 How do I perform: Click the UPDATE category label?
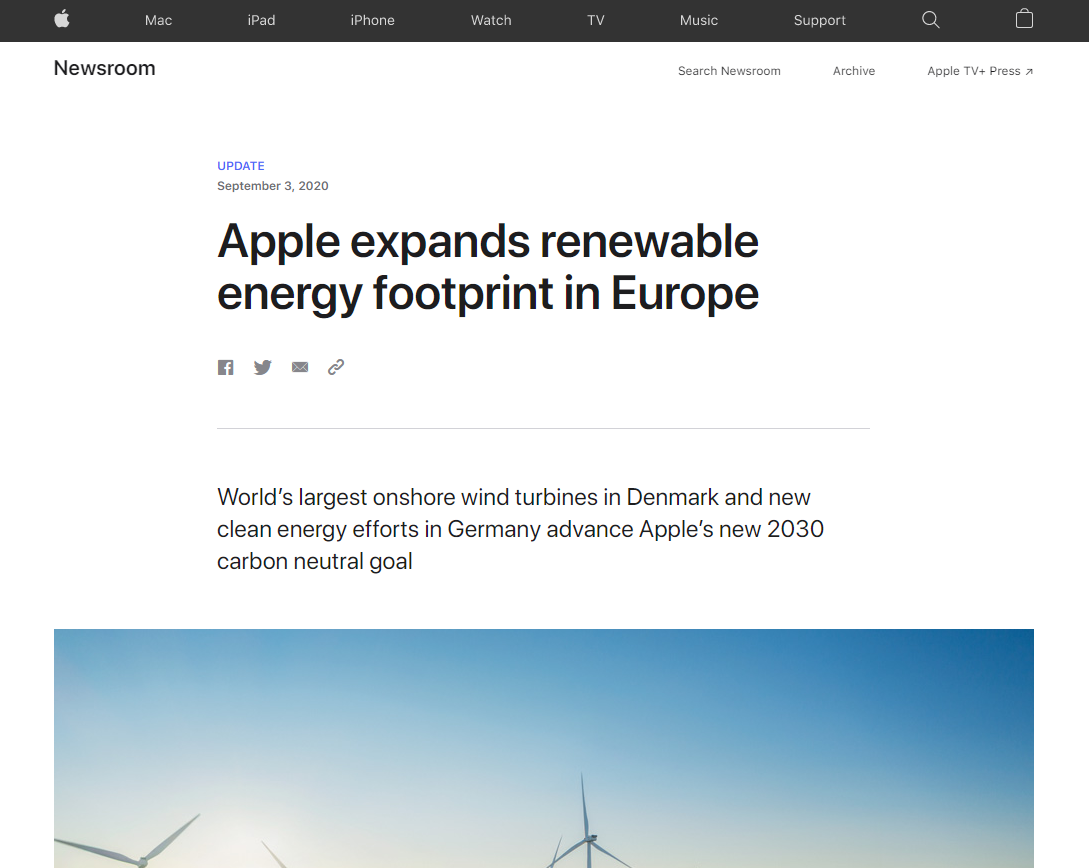coord(241,166)
